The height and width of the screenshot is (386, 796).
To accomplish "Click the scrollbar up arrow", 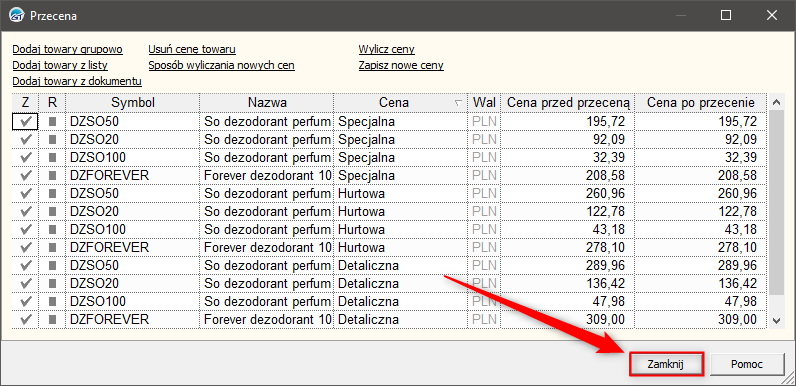I will 776,103.
